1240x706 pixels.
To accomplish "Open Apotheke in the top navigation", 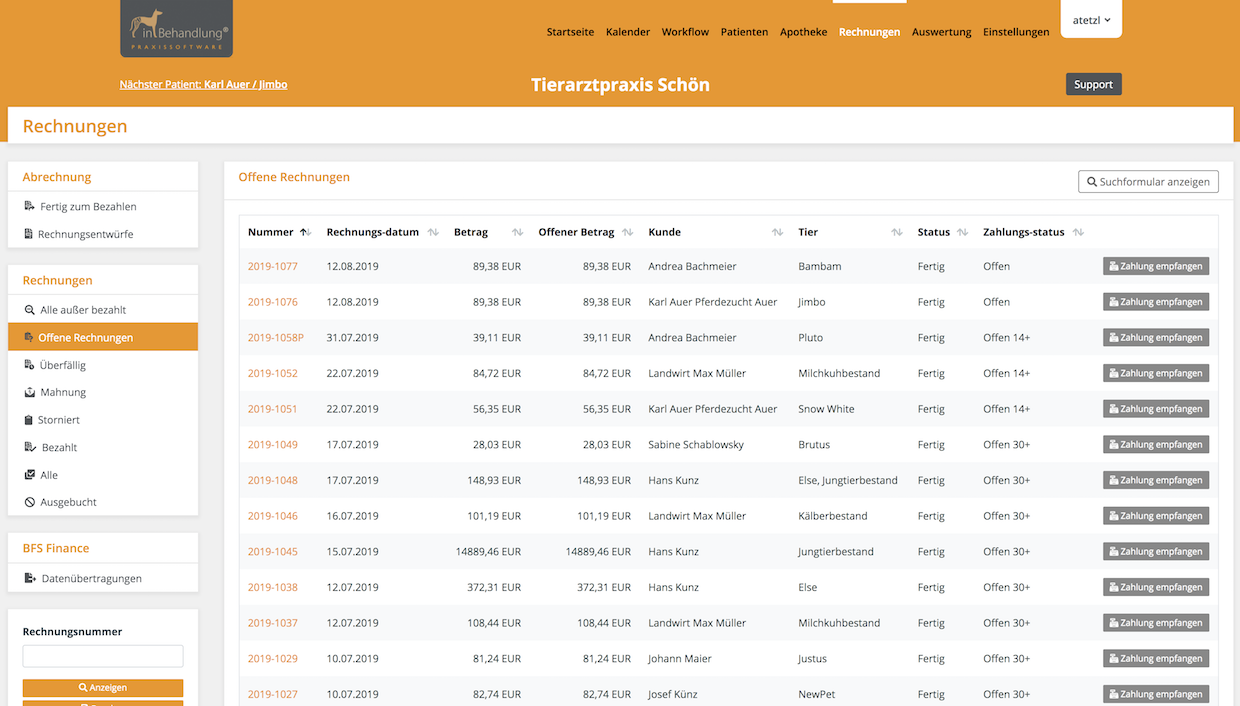I will click(804, 32).
